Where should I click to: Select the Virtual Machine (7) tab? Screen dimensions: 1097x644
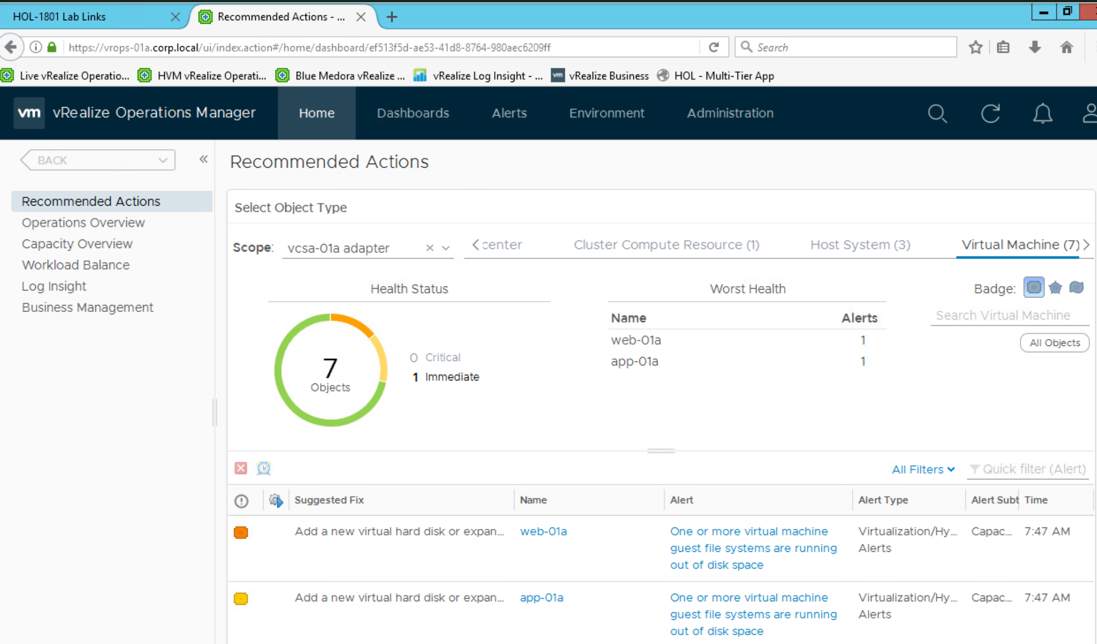[x=1020, y=245]
